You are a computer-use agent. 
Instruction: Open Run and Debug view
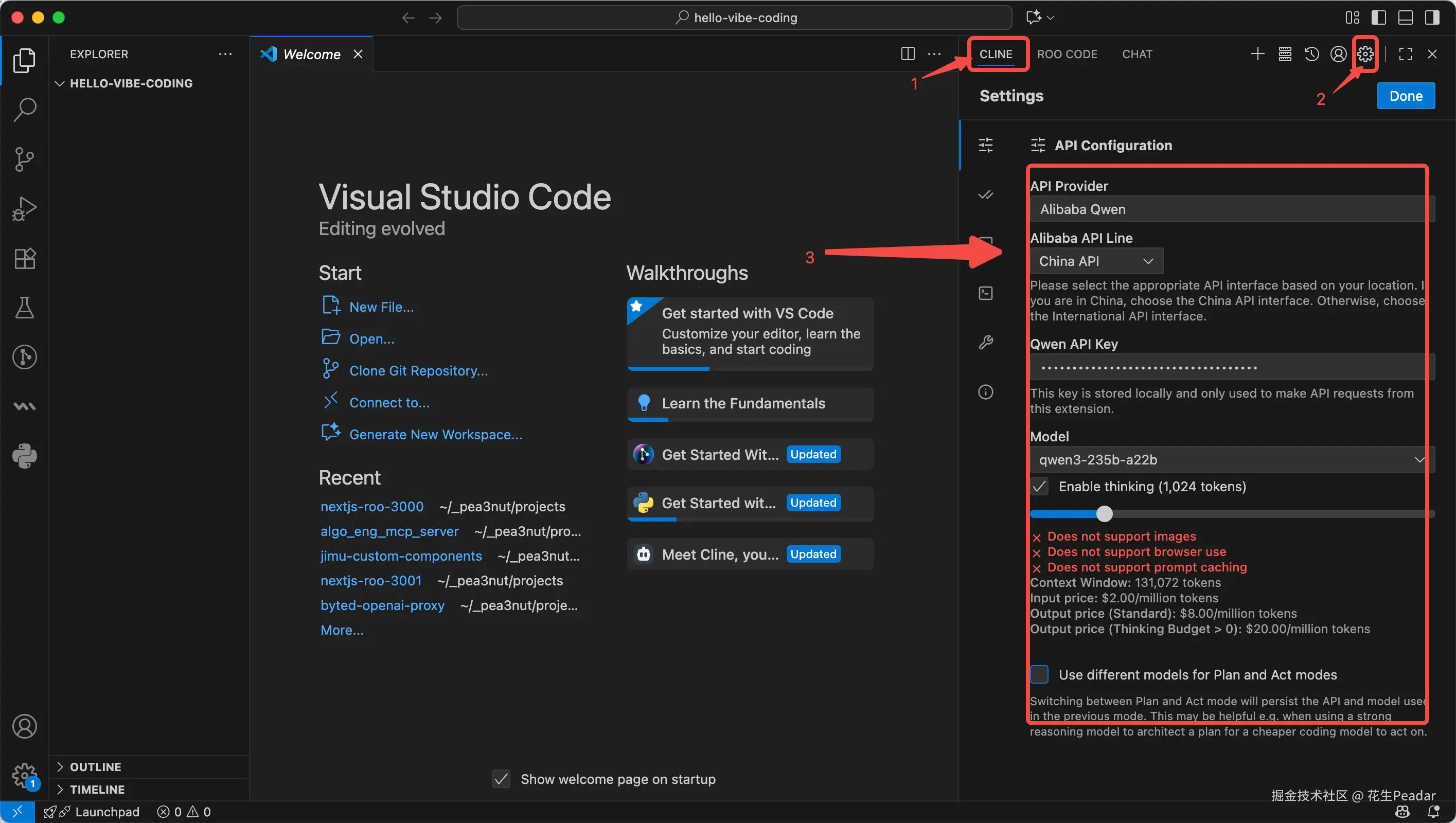(24, 208)
